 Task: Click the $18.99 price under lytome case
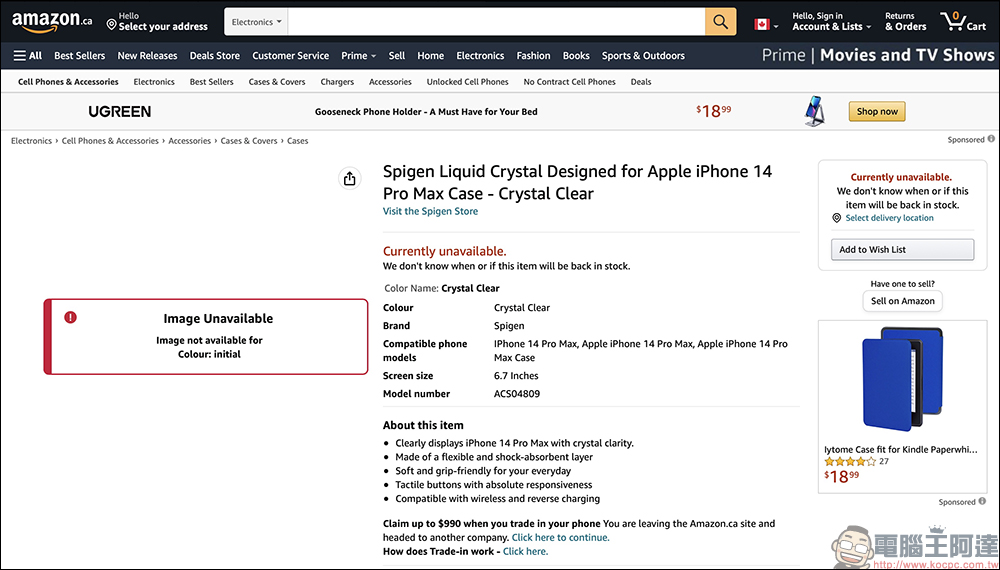pos(841,476)
